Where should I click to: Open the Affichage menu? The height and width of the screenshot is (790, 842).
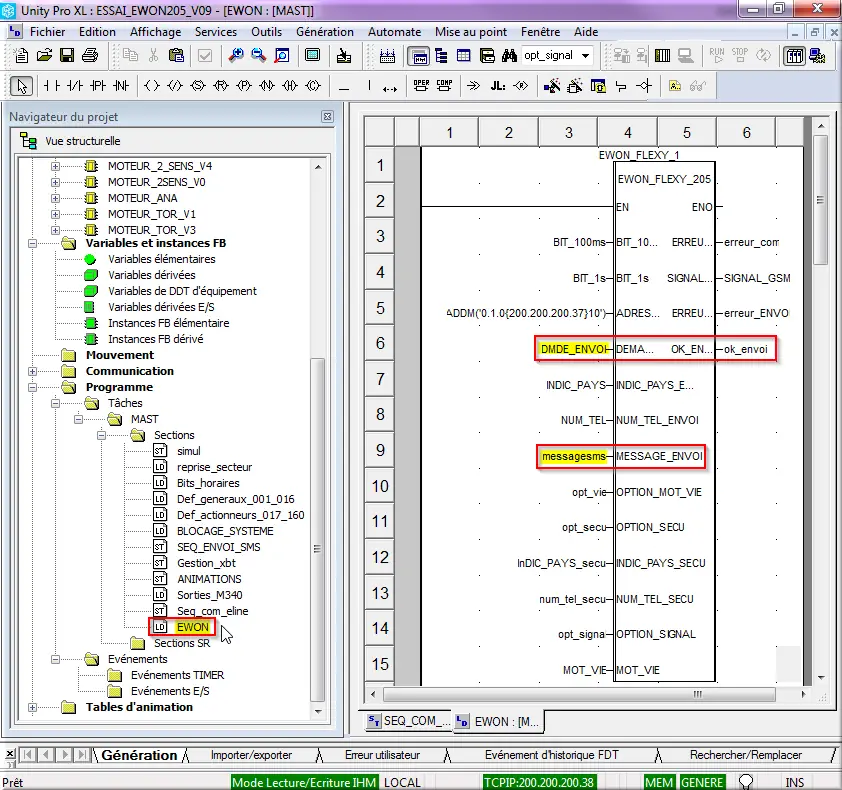[156, 32]
